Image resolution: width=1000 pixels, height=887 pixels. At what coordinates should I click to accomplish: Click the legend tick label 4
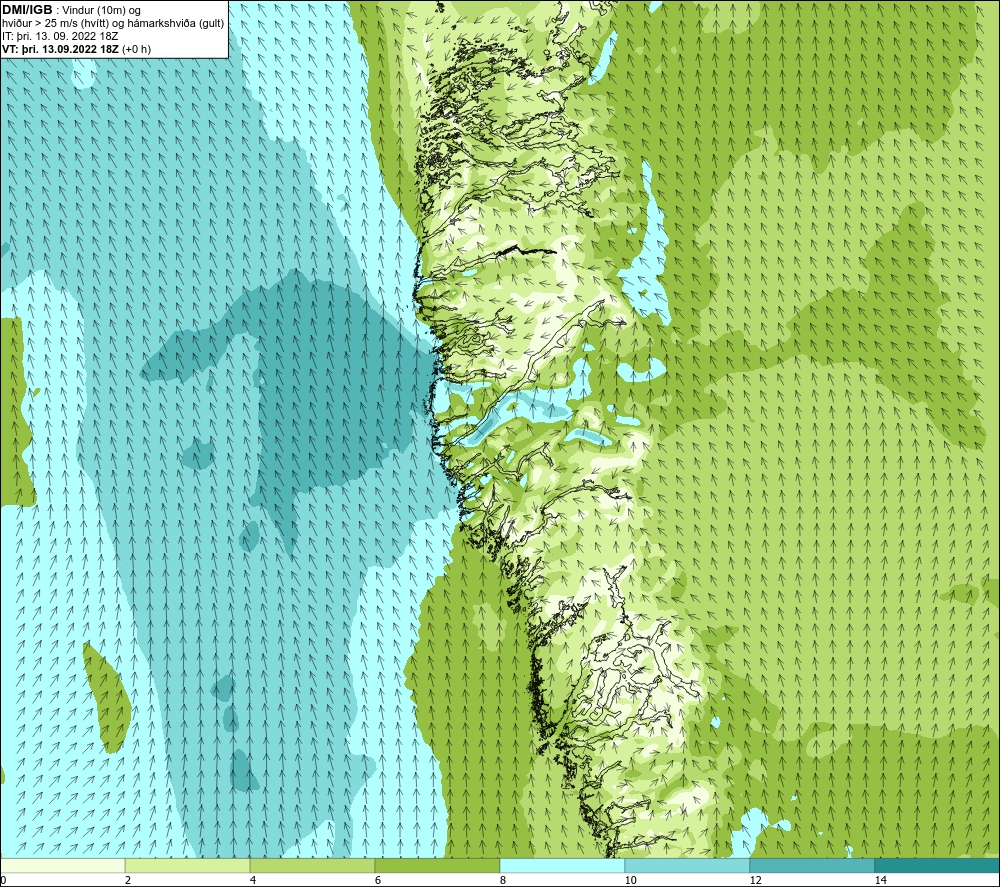pos(253,880)
